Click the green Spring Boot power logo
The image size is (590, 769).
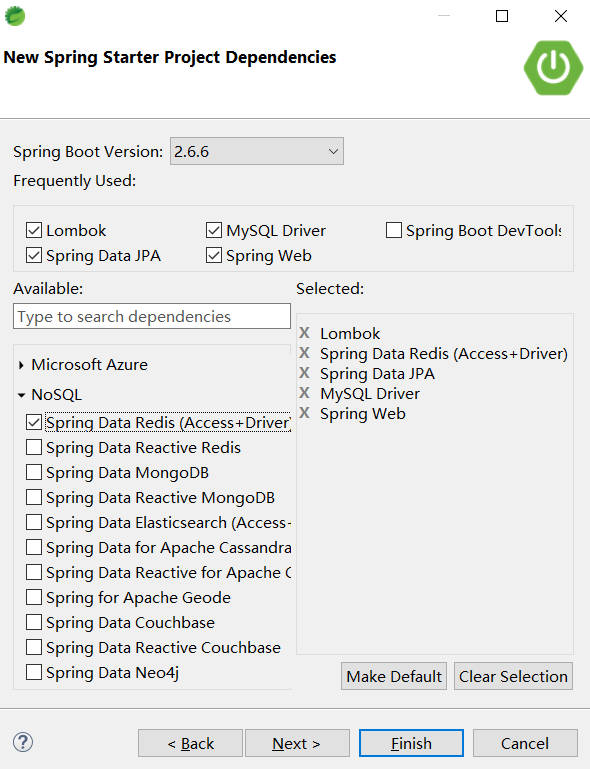(553, 68)
